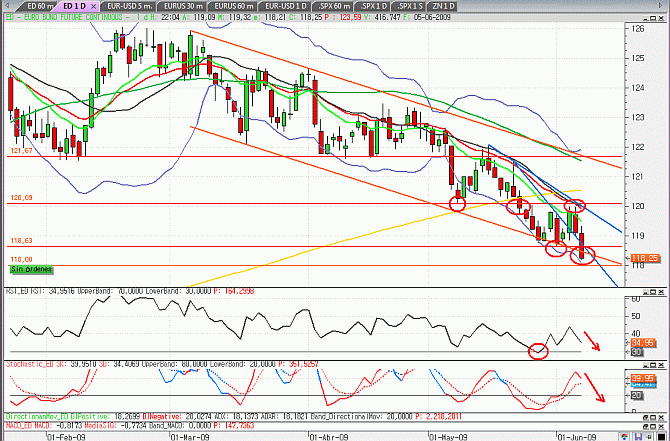Maximize the main price chart pane
Screen dimensions: 670x441
pyautogui.click(x=653, y=18)
